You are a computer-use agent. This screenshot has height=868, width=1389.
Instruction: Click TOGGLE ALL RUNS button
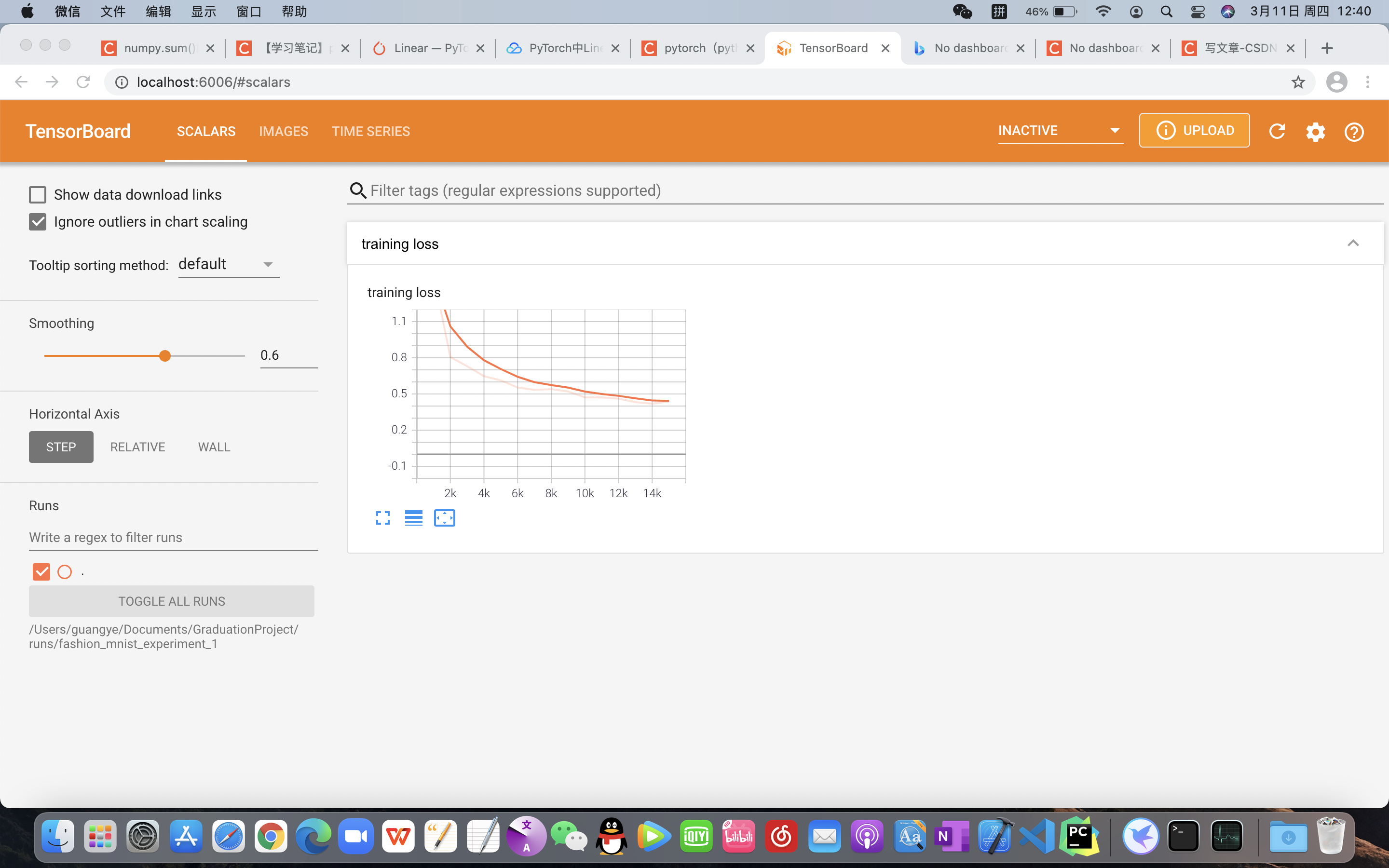[171, 601]
